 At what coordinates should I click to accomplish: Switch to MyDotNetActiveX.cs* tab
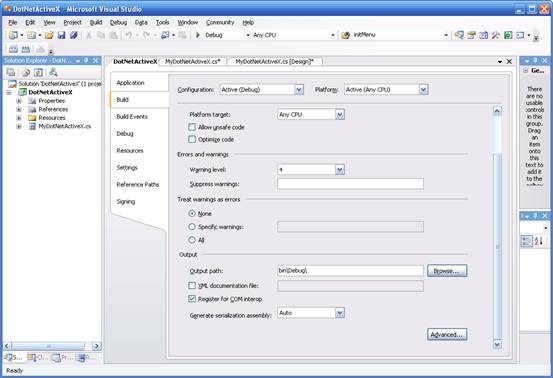(193, 62)
